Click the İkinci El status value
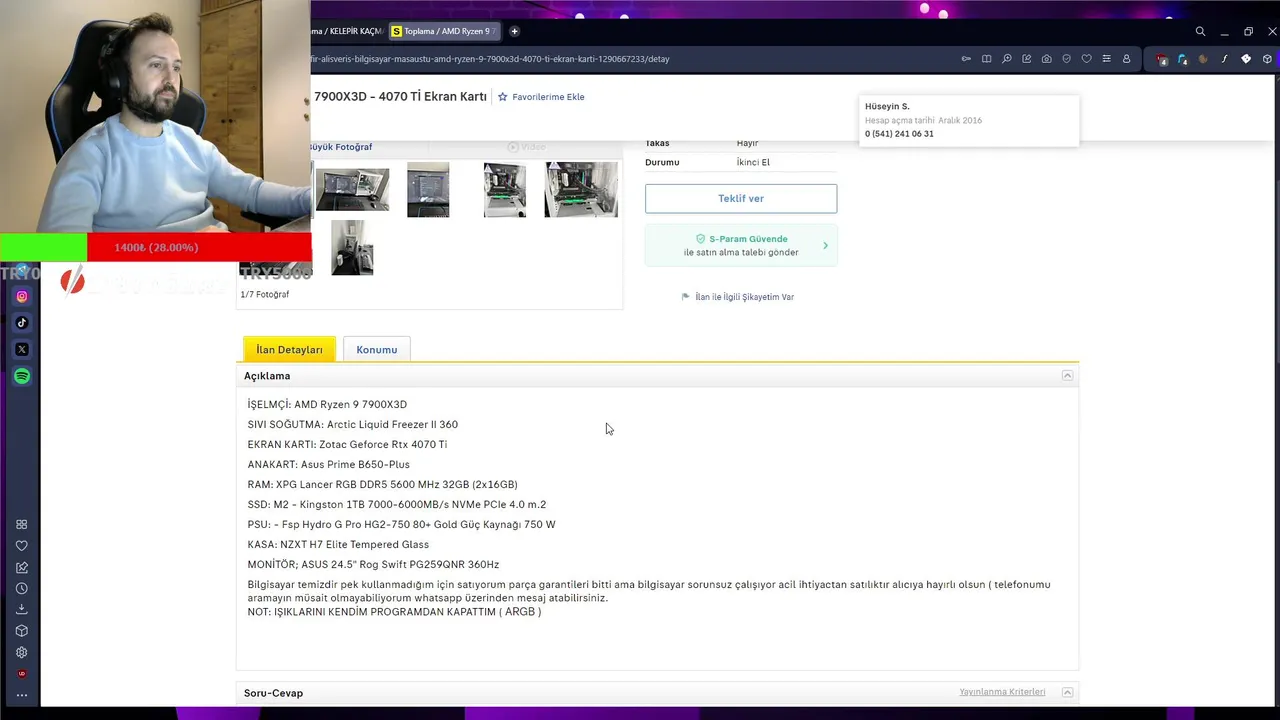This screenshot has width=1280, height=720. point(753,162)
